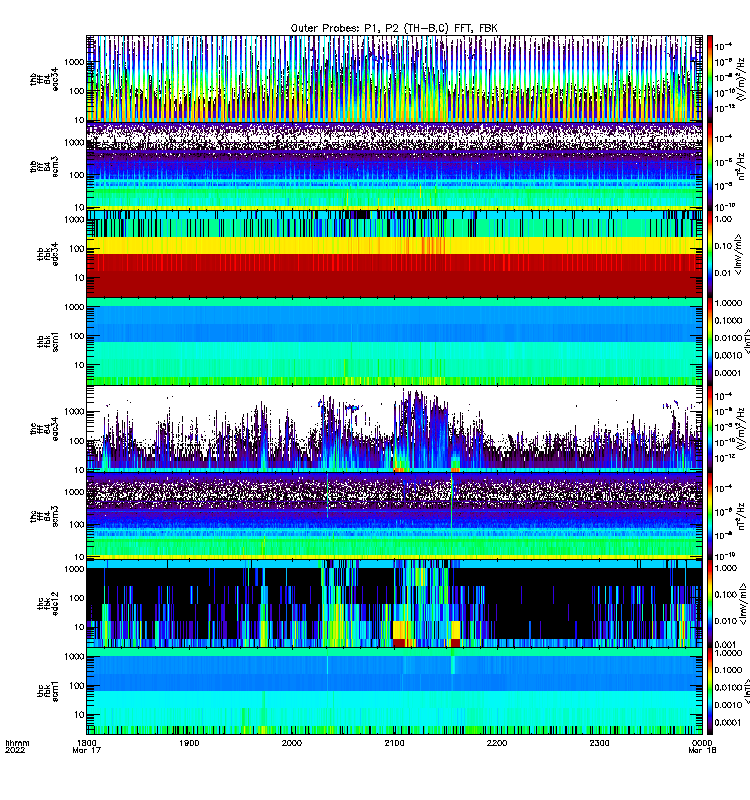Click the bottom thc fbk scm1 panel

click(394, 691)
